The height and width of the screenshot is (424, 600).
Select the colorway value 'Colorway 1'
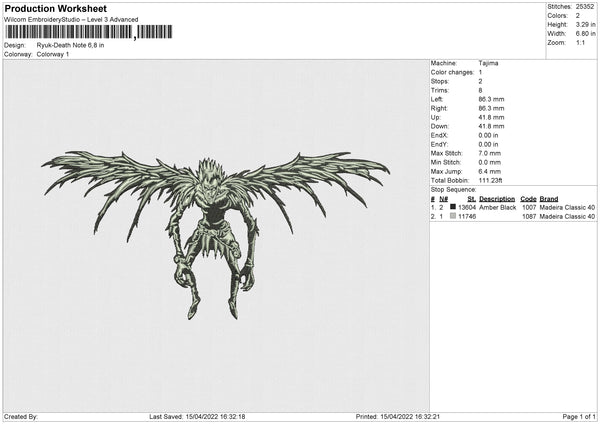(x=53, y=54)
